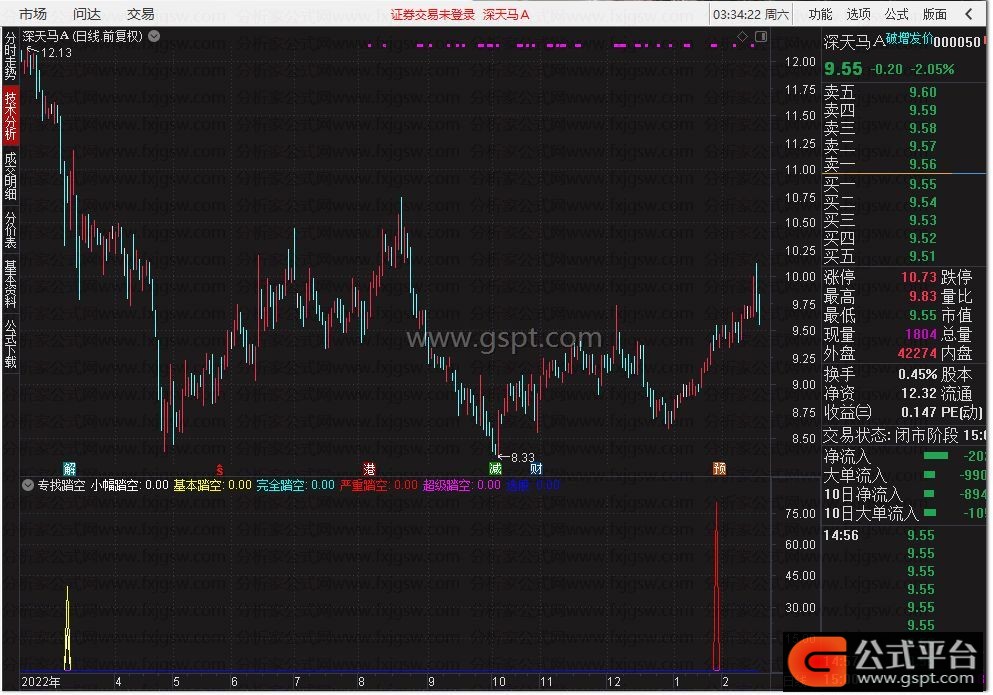The image size is (993, 695).
Task: Open the 选项 menu
Action: tap(858, 14)
